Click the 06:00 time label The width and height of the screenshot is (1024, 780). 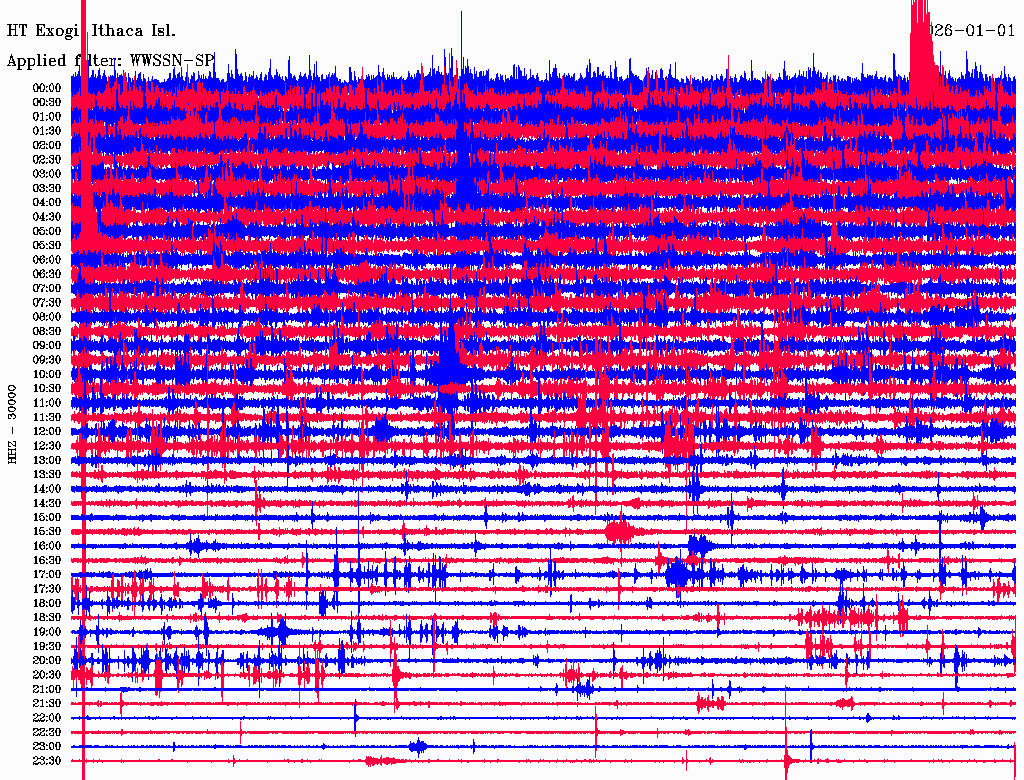tap(47, 260)
